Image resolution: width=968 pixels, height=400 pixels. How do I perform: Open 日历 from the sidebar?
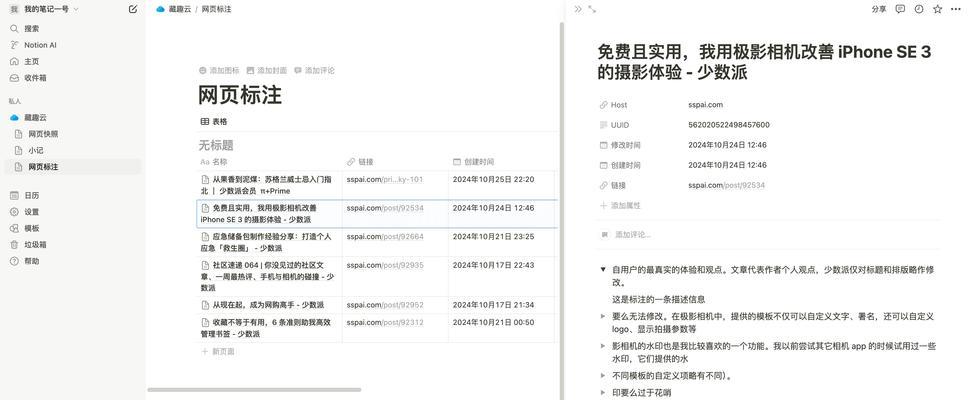coord(31,196)
